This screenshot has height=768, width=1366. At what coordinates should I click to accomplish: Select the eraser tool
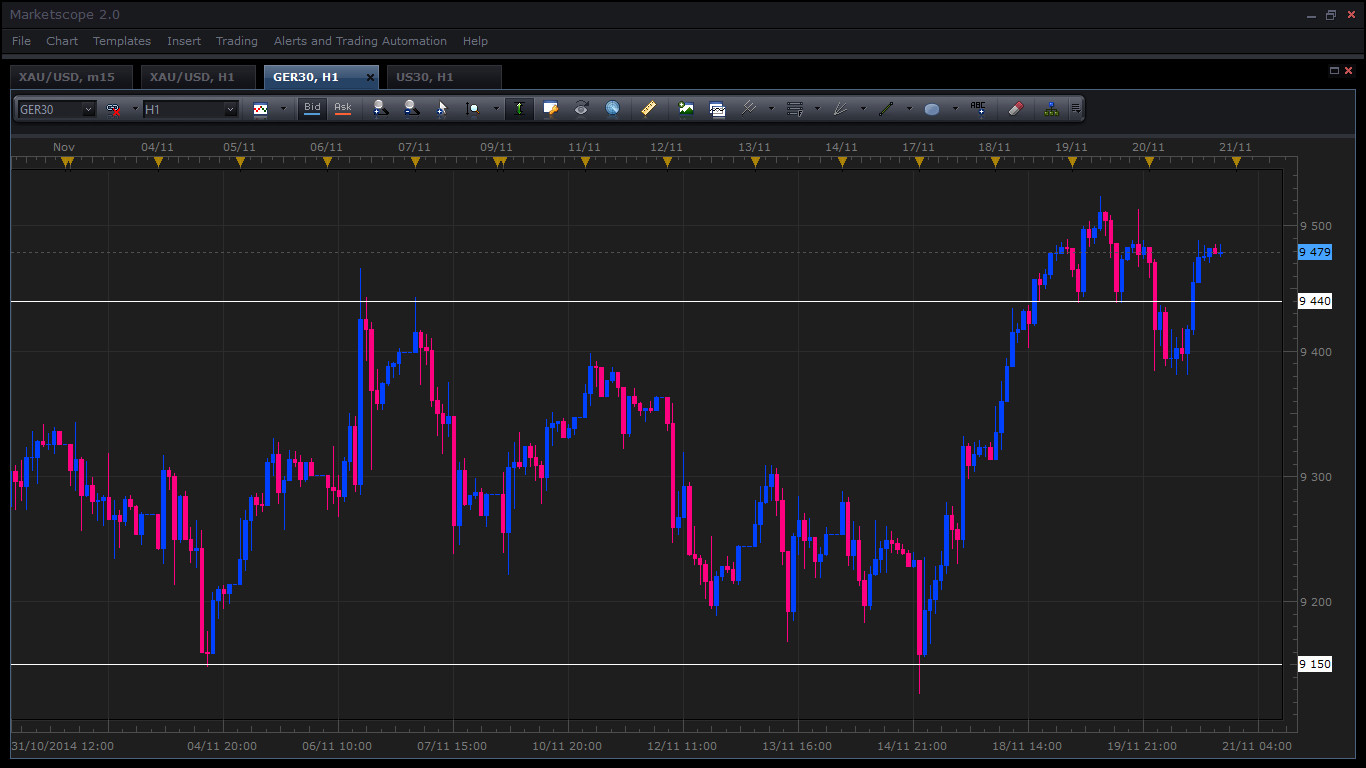click(1016, 109)
